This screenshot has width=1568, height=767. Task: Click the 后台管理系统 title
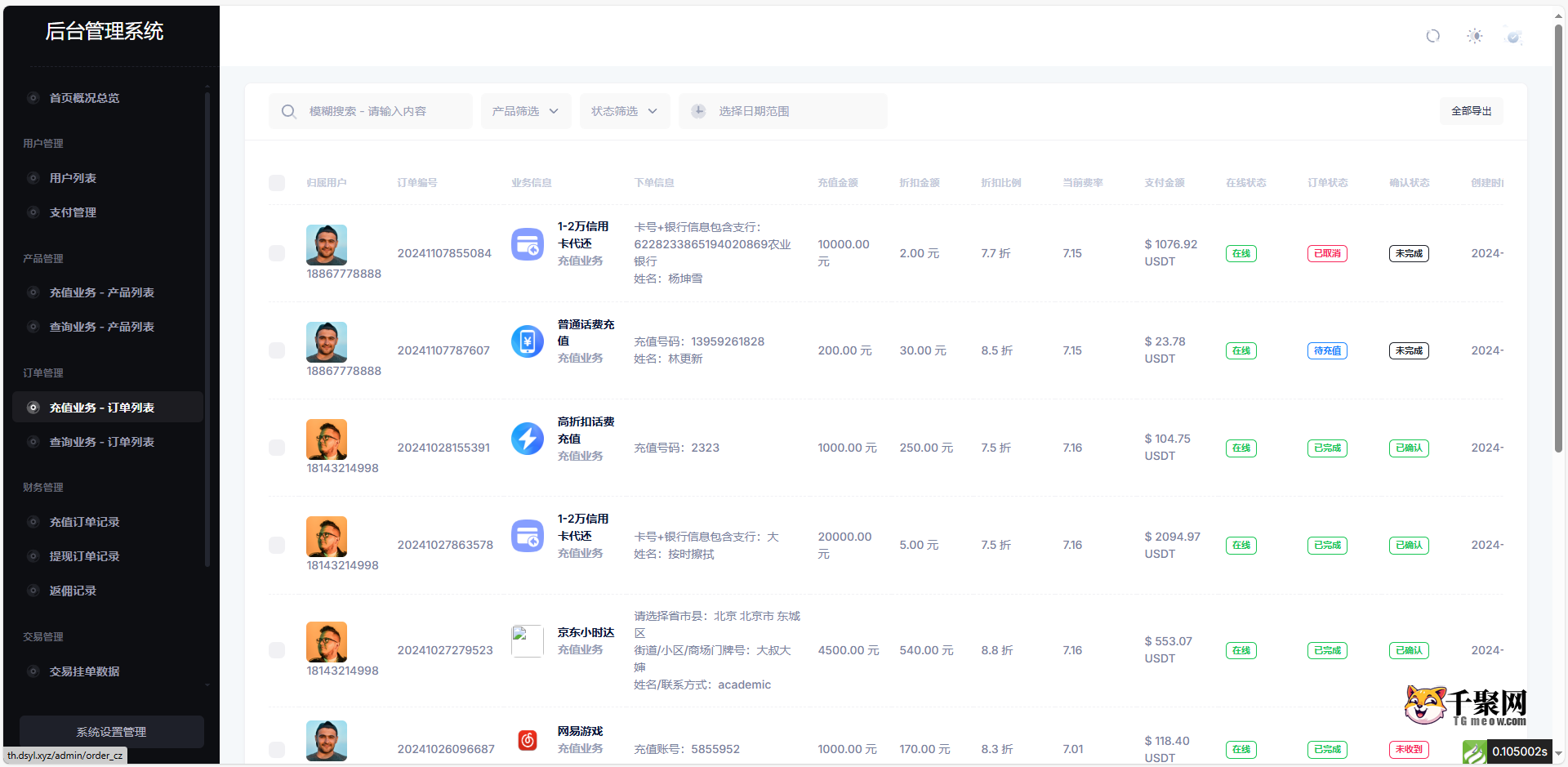click(x=105, y=31)
